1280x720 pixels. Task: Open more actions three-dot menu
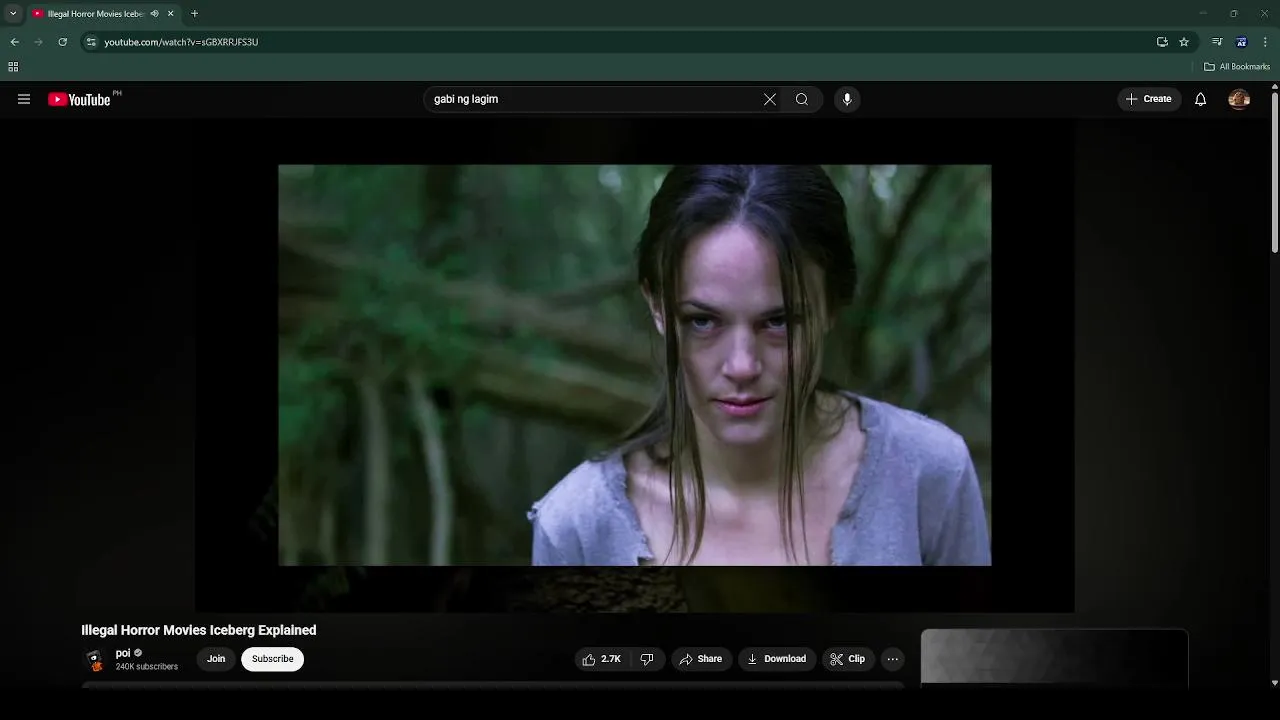(x=893, y=659)
